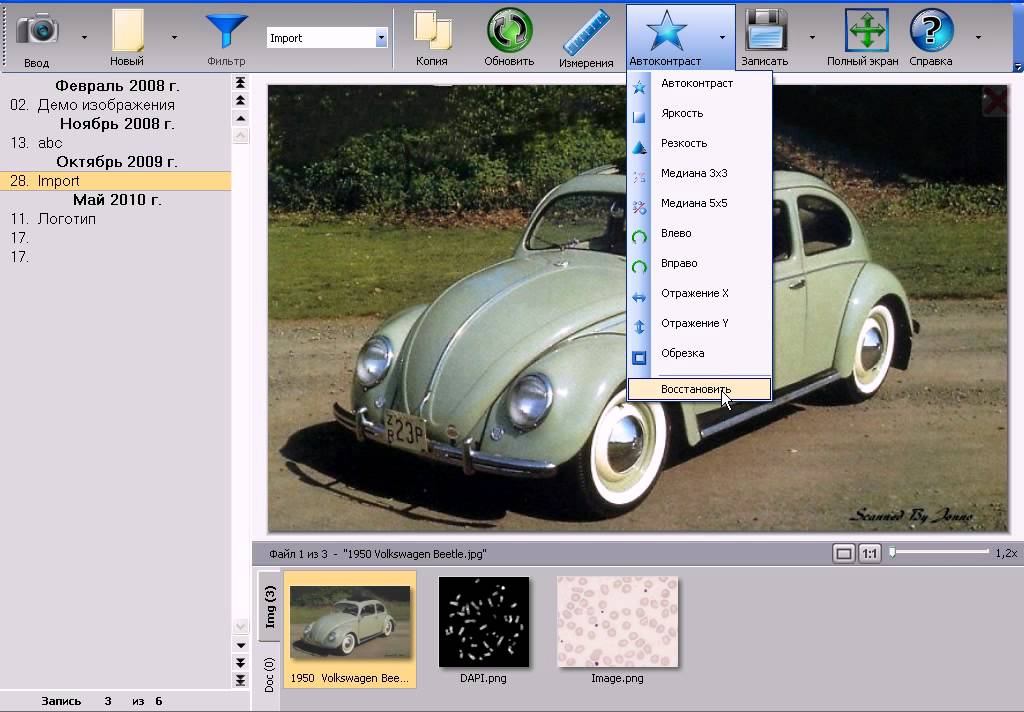This screenshot has height=712, width=1024.
Task: Select the 1950 Volkswagen Beetle thumbnail
Action: point(350,629)
